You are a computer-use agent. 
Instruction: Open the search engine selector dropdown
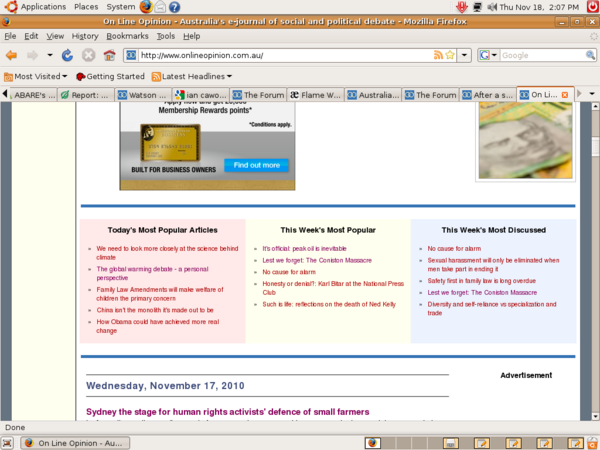[488, 55]
